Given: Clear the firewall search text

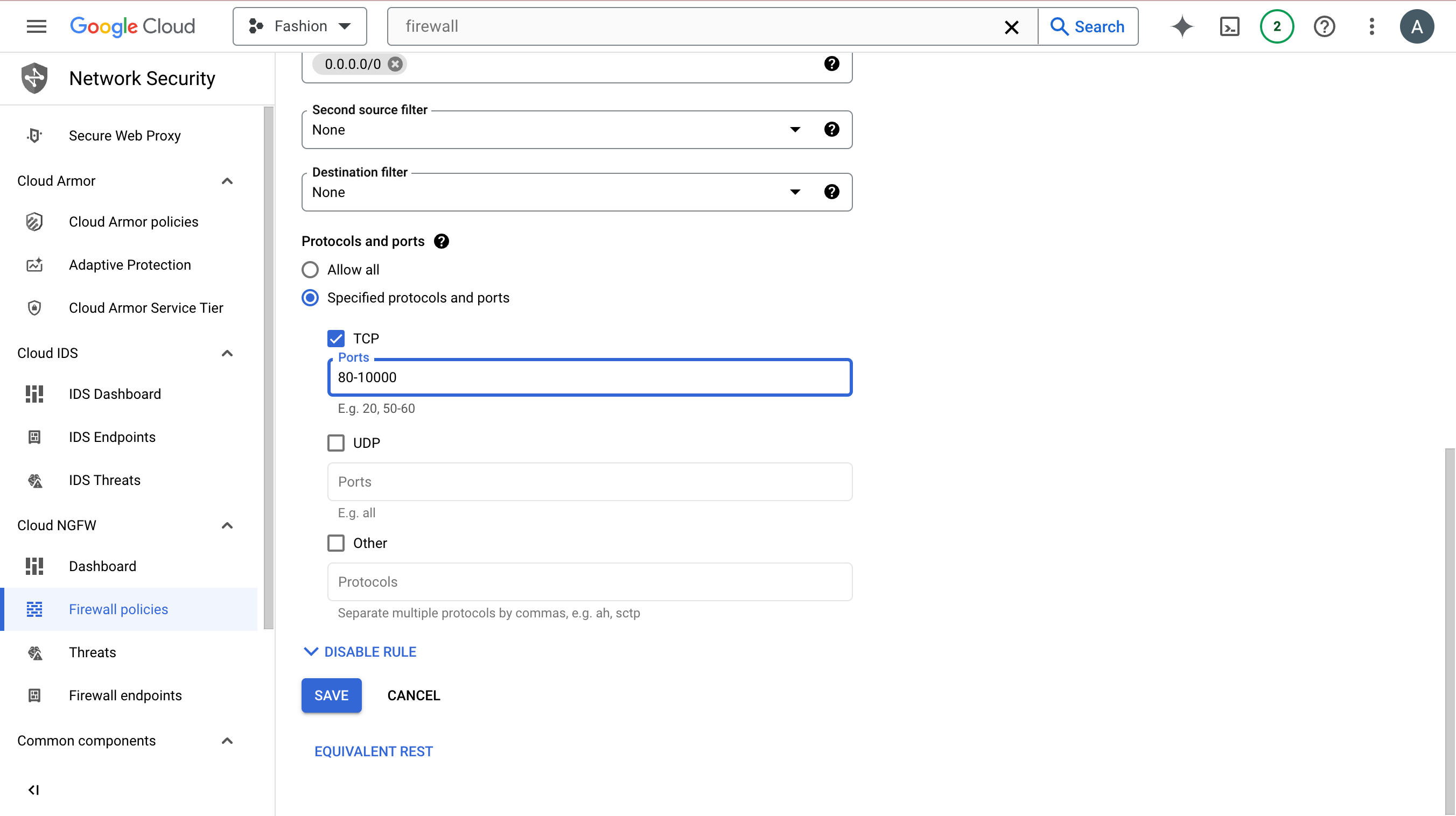Looking at the screenshot, I should point(1011,26).
